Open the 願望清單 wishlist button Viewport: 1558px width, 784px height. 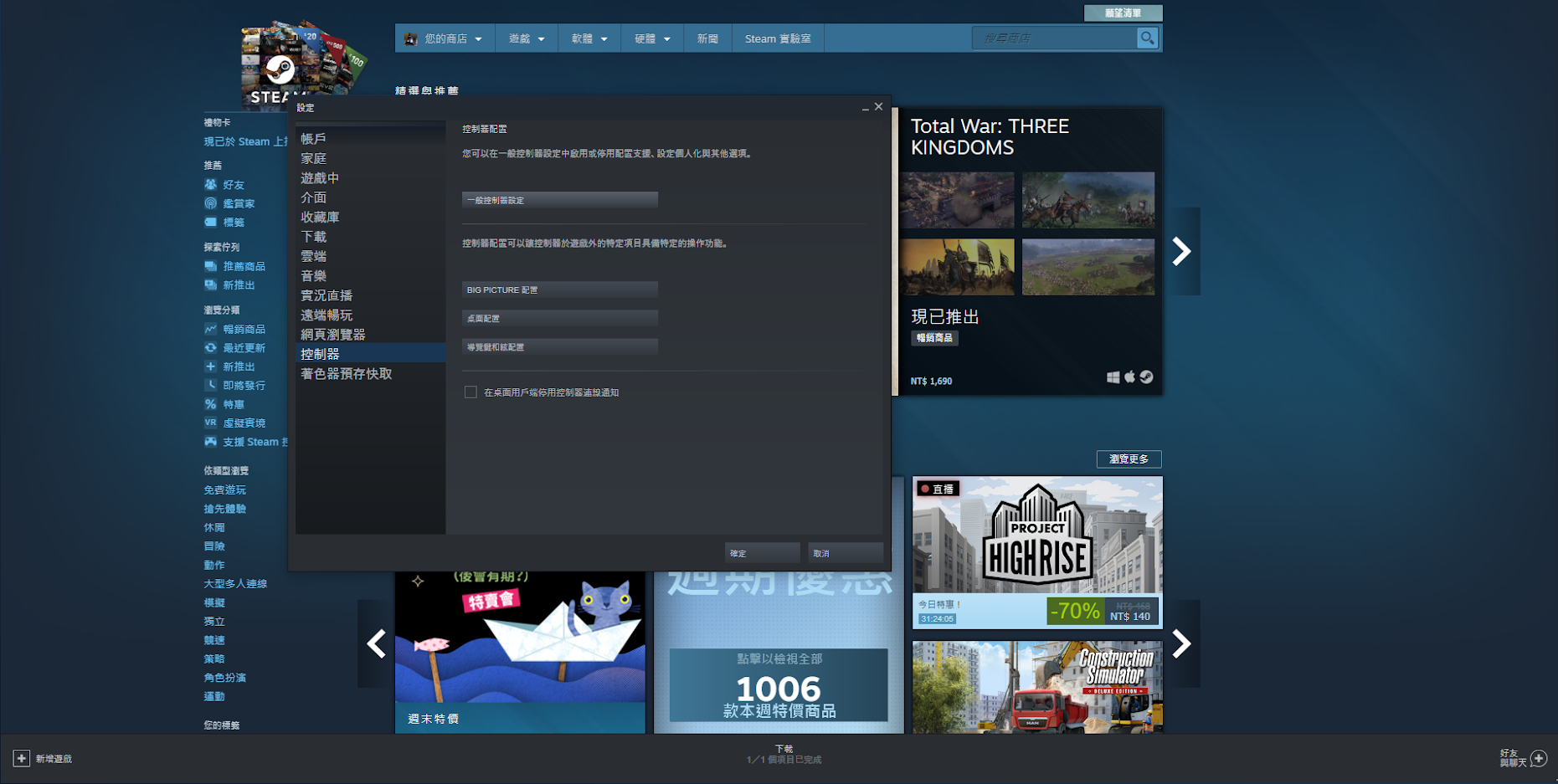(x=1123, y=13)
